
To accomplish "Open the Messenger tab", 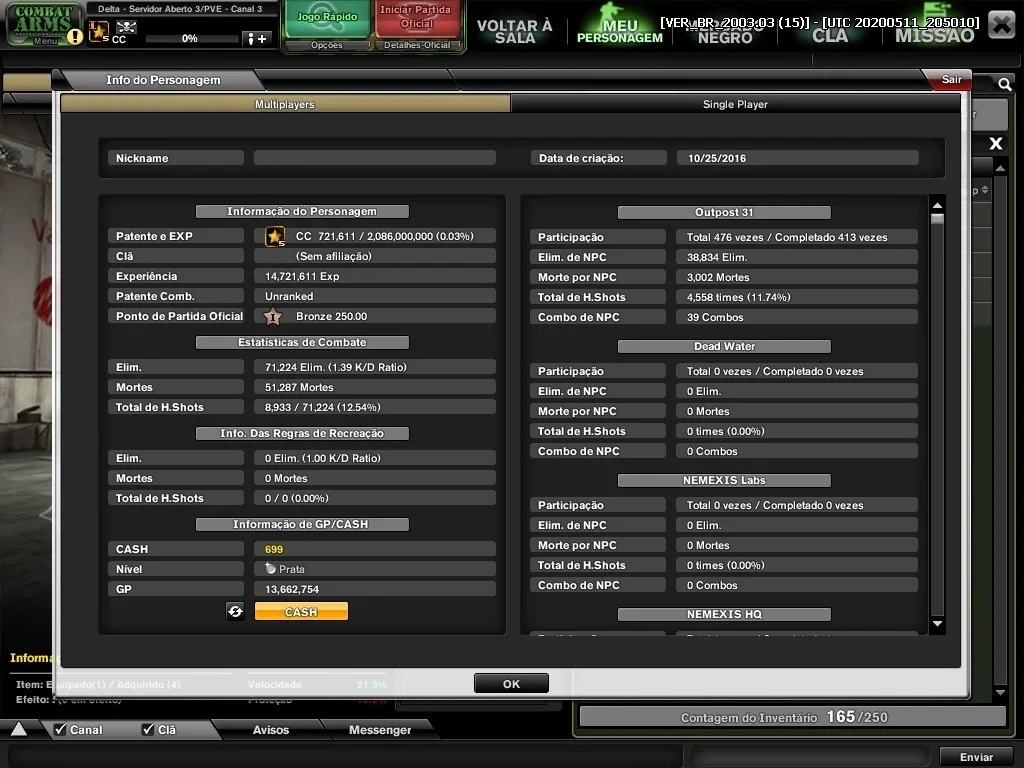I will pyautogui.click(x=379, y=729).
